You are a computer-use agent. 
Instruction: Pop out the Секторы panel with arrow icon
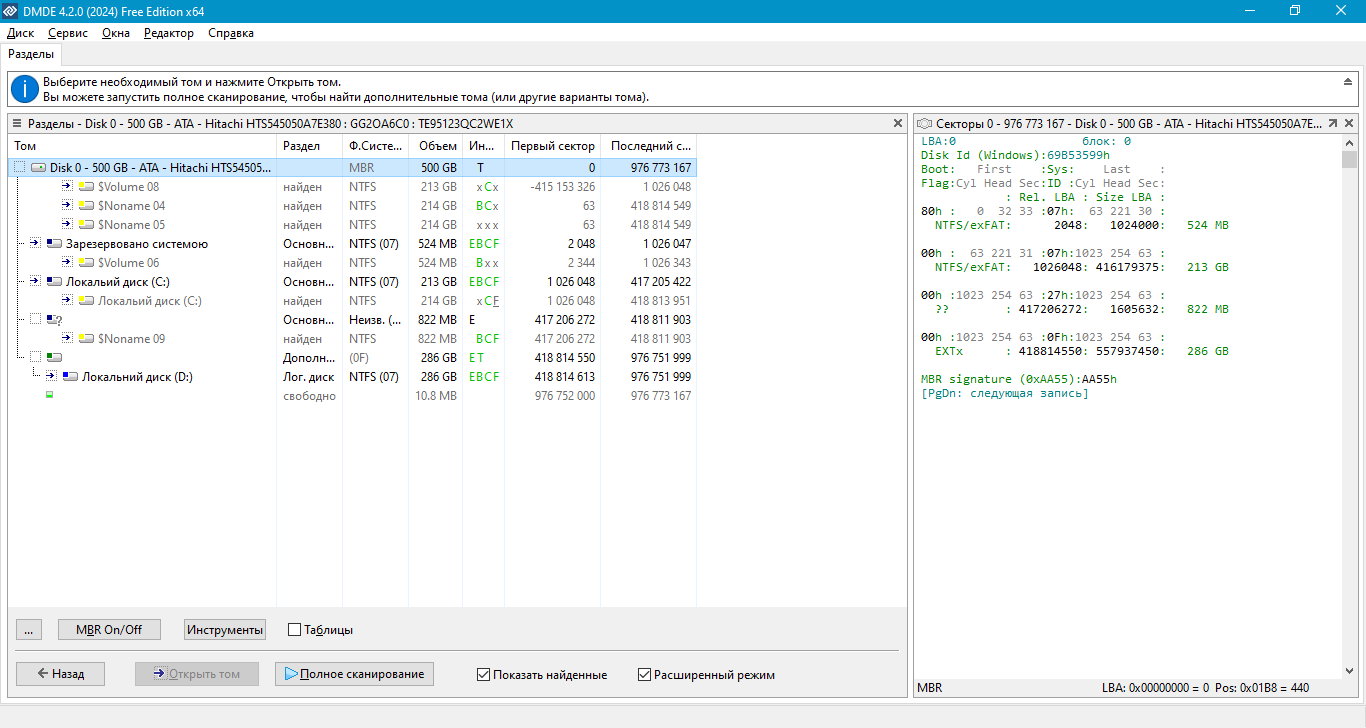coord(1331,123)
